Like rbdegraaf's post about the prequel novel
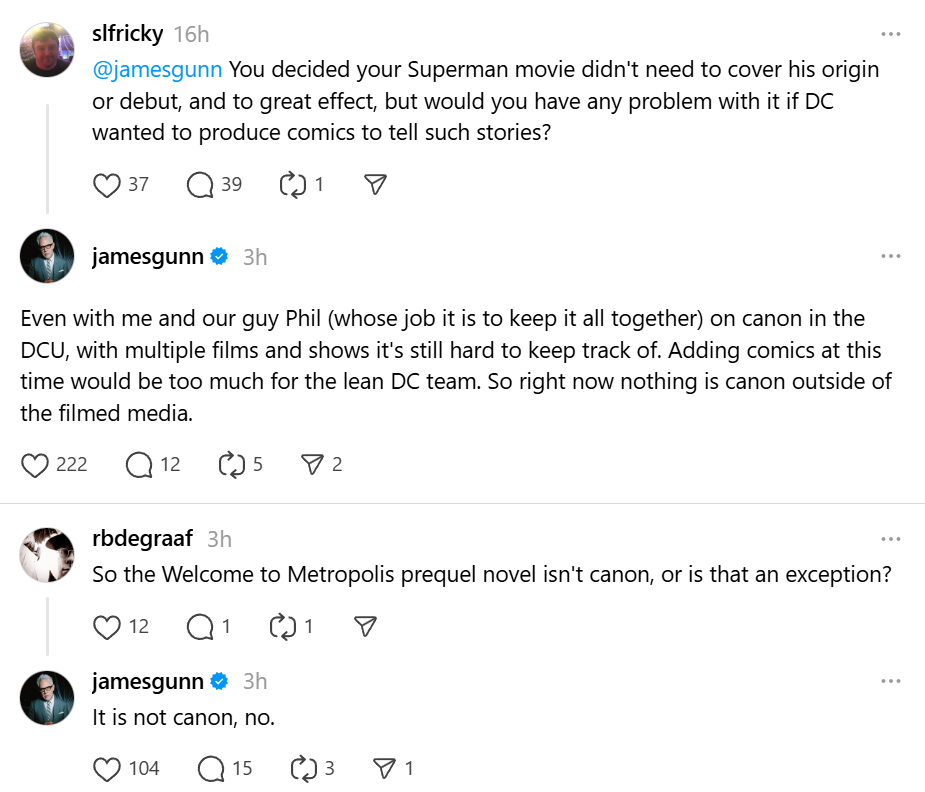This screenshot has height=792, width=925. (106, 627)
